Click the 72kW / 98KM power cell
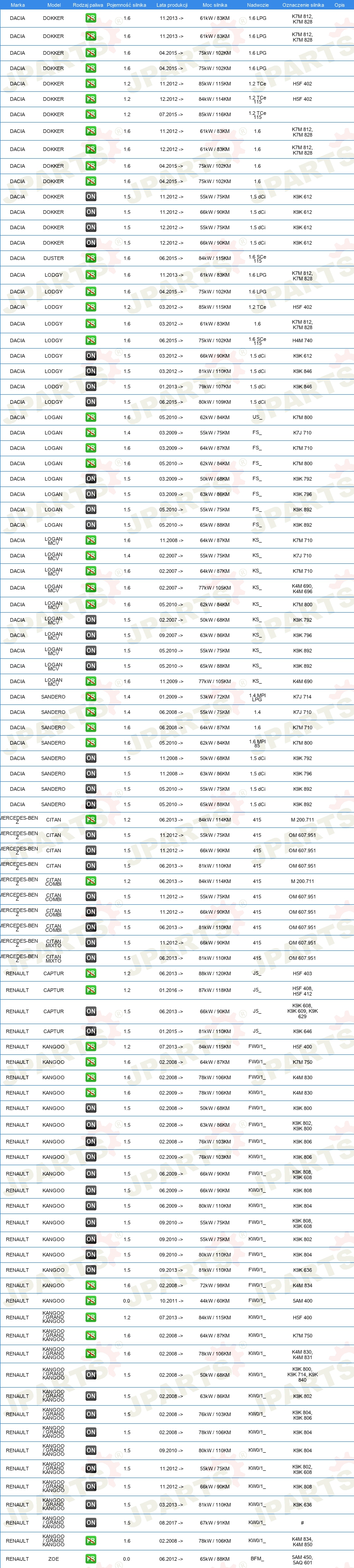The image size is (354, 1568). click(x=215, y=1285)
